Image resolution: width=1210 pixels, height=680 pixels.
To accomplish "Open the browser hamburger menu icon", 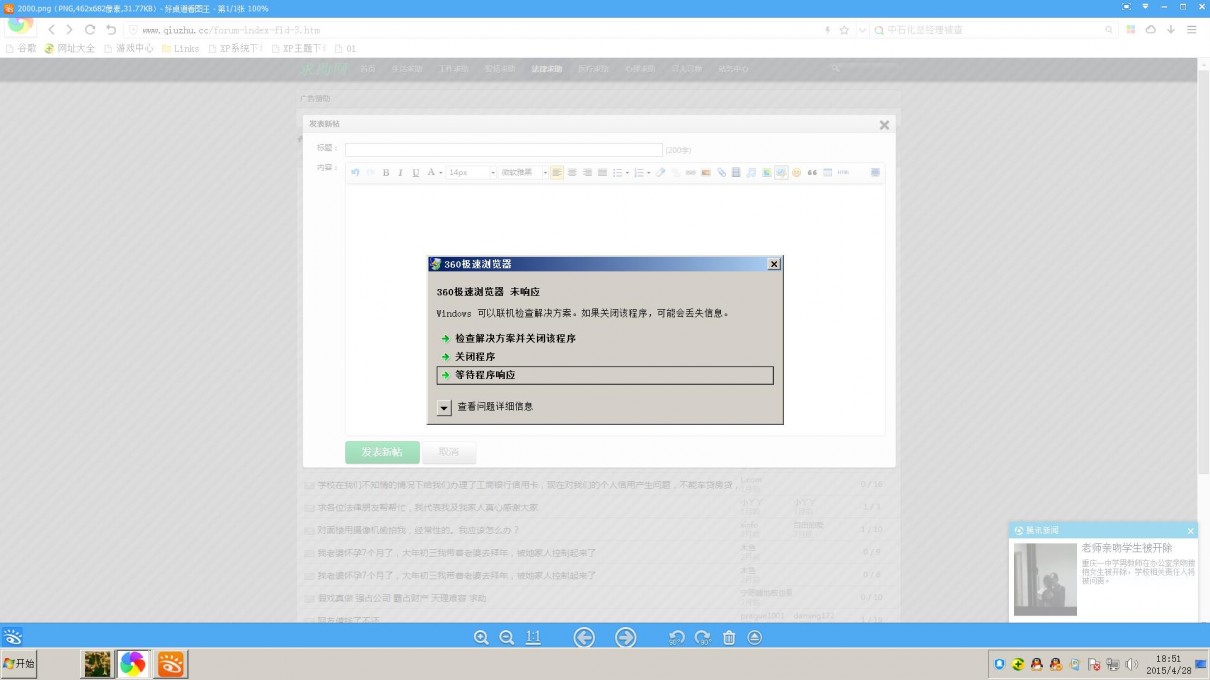I will (x=1191, y=30).
